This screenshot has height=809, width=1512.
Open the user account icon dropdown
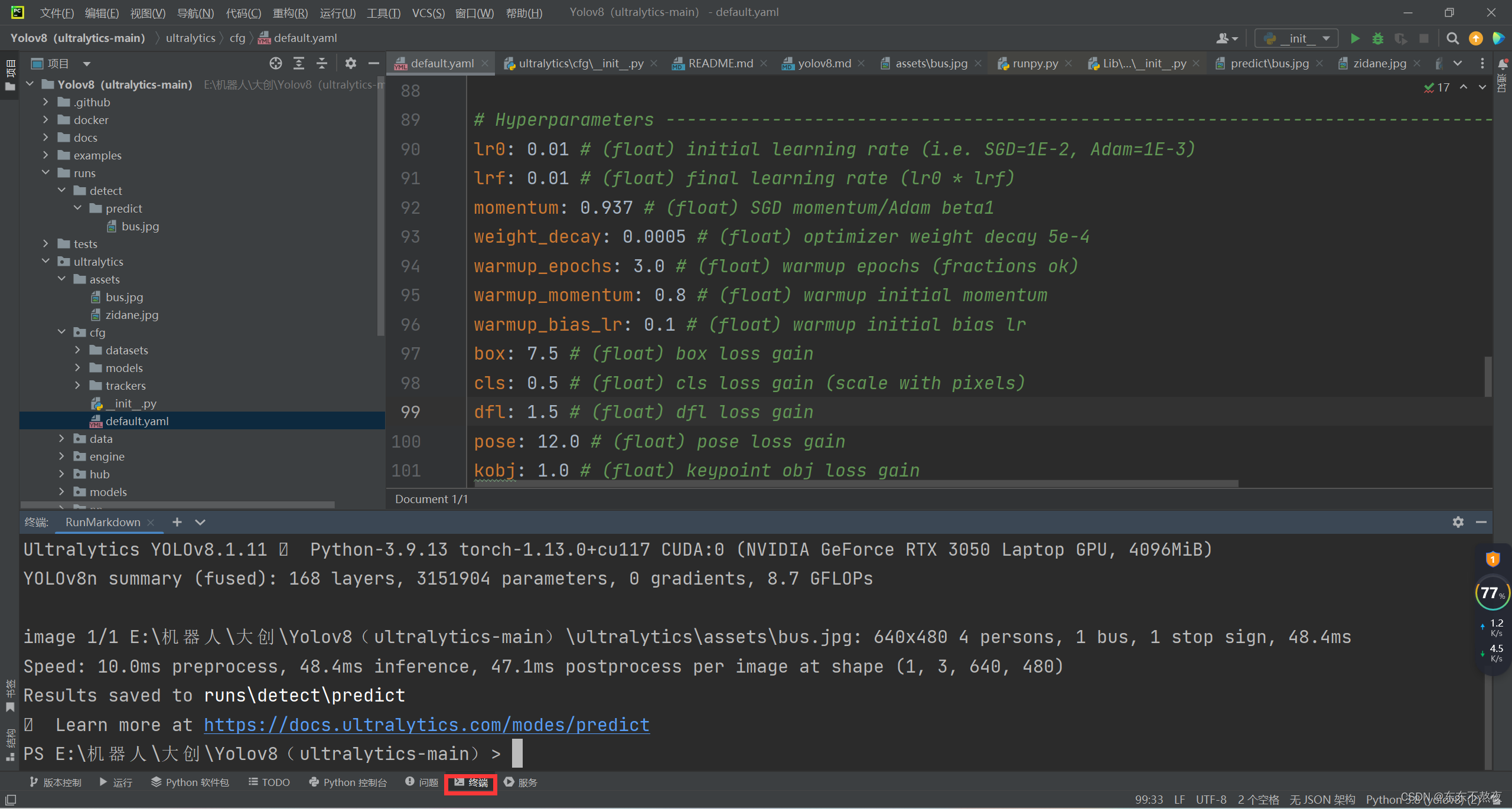click(x=1227, y=38)
